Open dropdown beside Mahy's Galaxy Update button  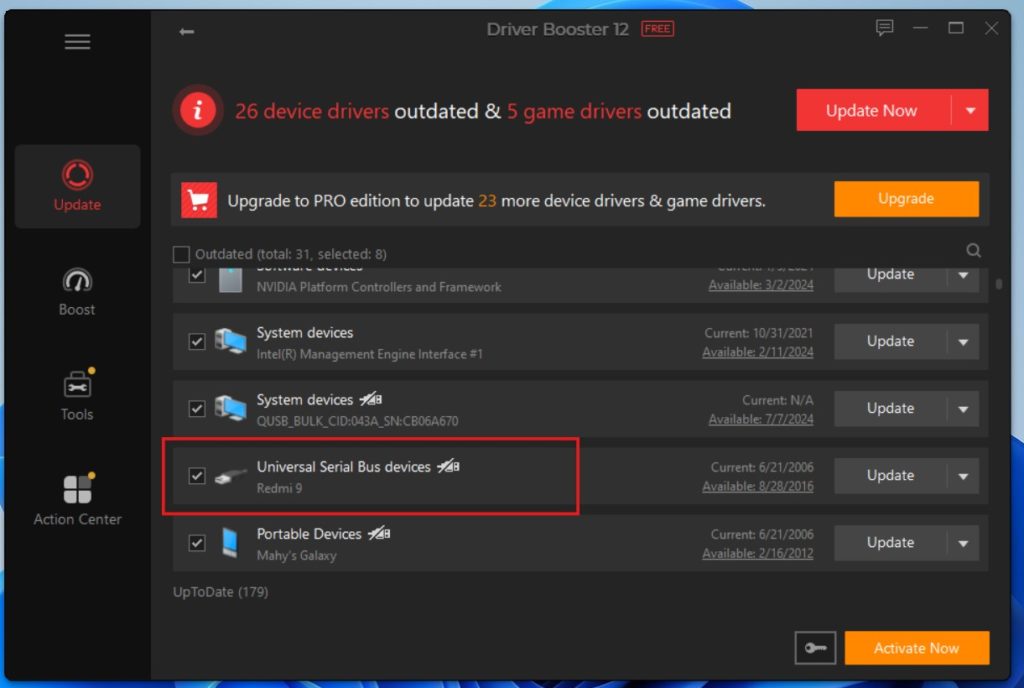coord(963,543)
